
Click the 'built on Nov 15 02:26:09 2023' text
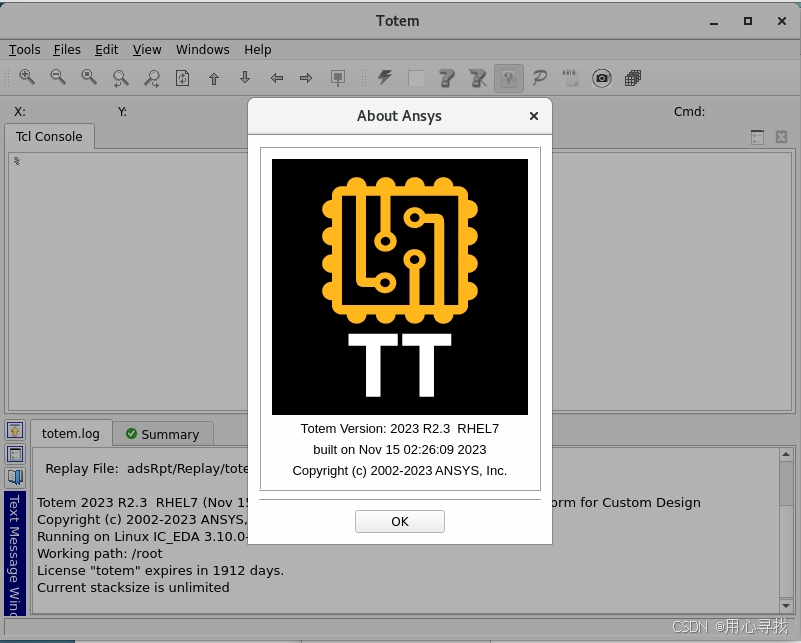400,449
